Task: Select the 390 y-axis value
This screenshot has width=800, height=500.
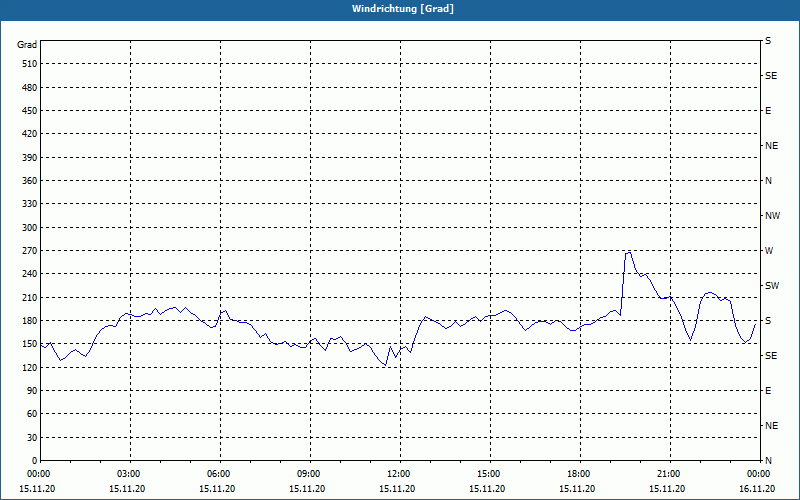Action: [x=30, y=158]
